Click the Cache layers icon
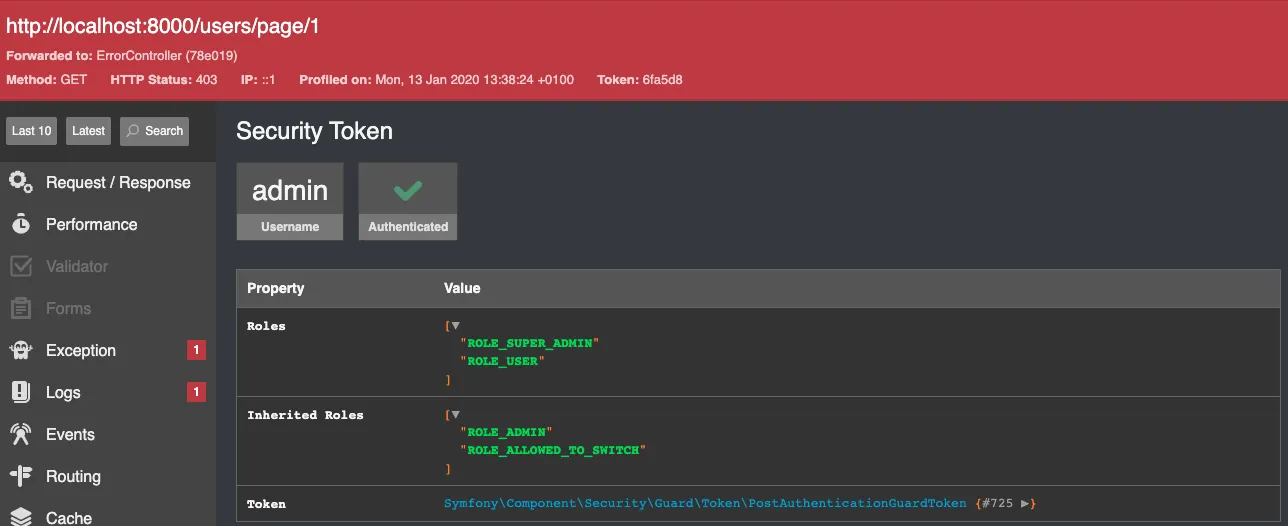 point(21,516)
